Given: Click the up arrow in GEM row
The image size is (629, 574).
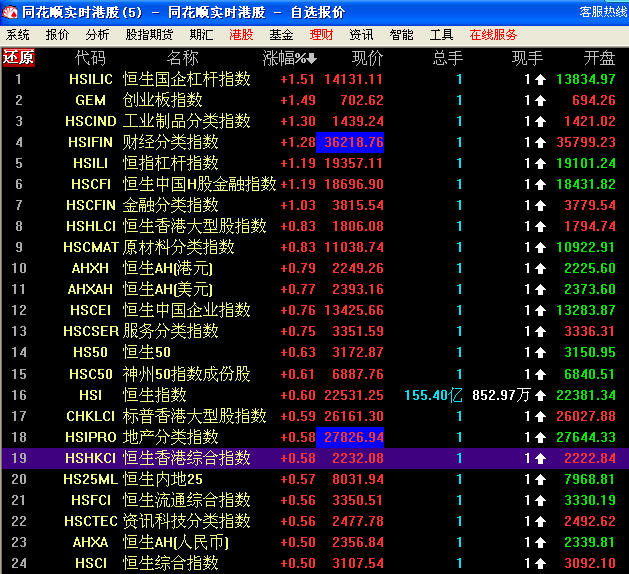Looking at the screenshot, I should 540,100.
